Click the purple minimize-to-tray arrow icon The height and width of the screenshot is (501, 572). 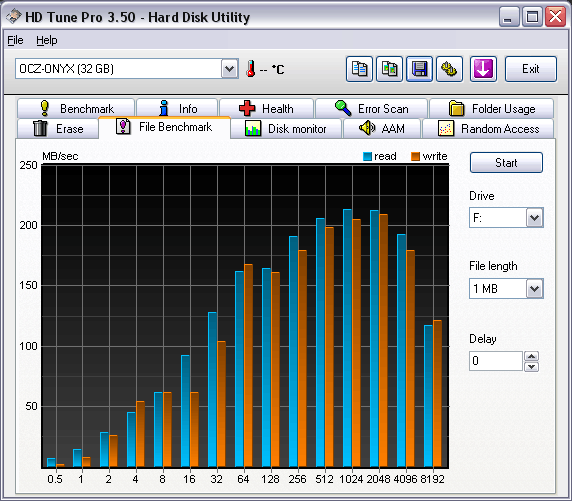(483, 69)
